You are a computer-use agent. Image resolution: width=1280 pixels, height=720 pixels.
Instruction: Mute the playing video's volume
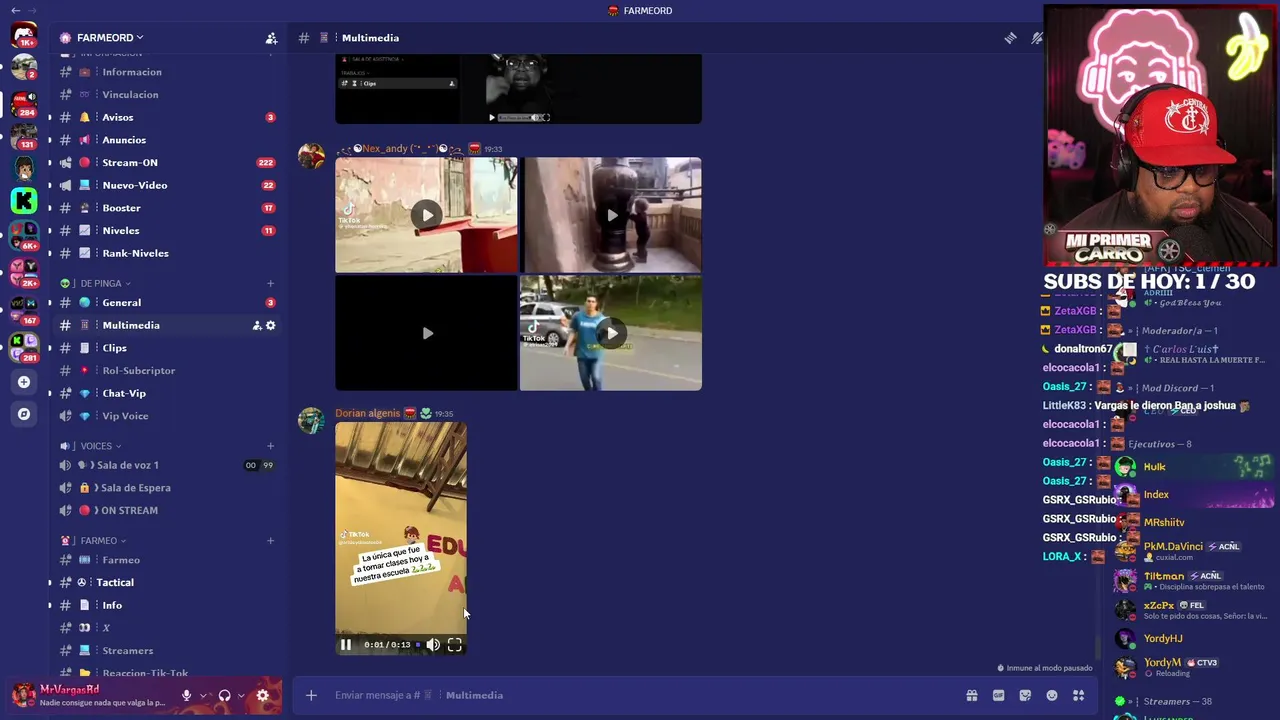point(433,645)
